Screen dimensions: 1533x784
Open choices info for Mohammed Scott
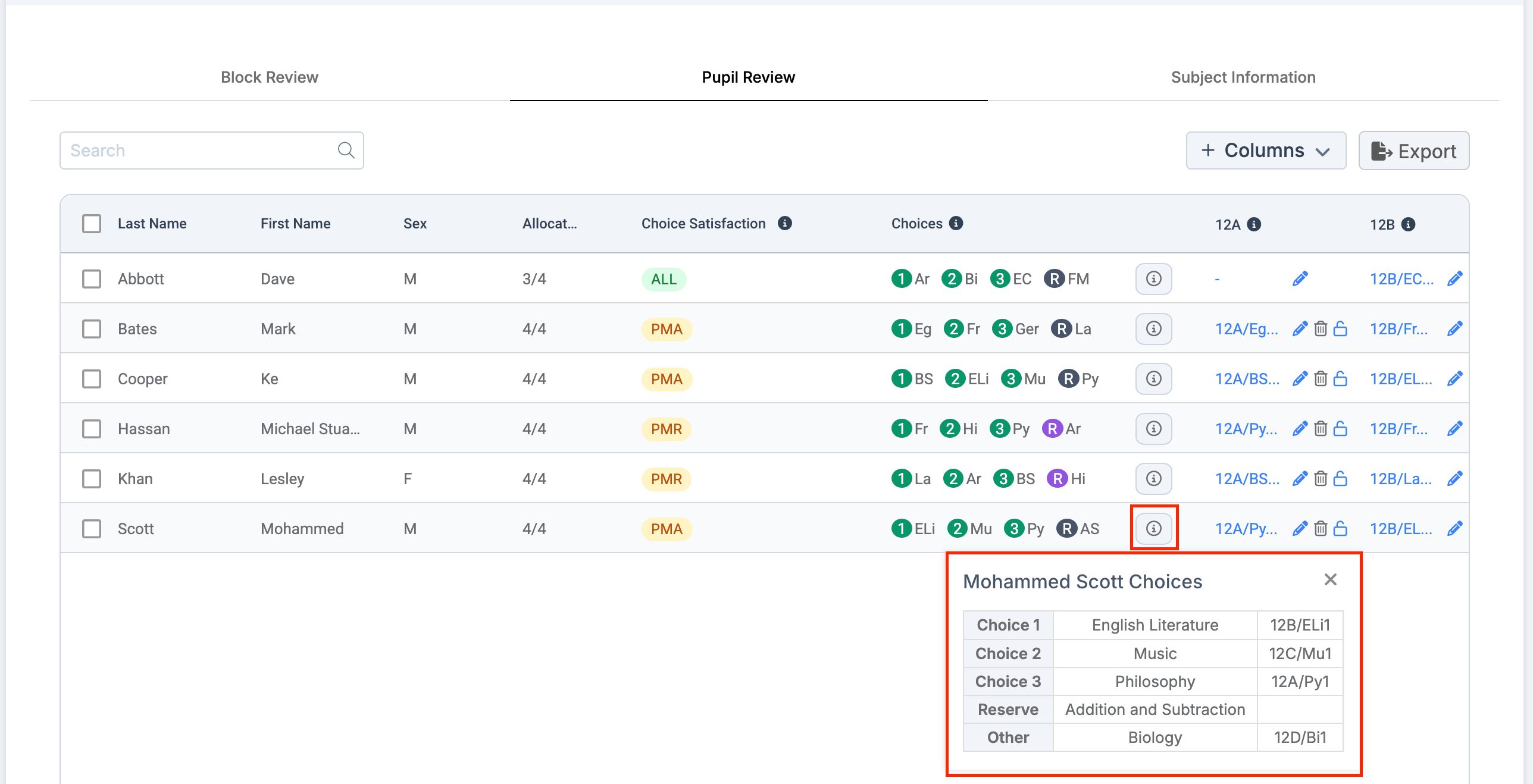[x=1153, y=528]
